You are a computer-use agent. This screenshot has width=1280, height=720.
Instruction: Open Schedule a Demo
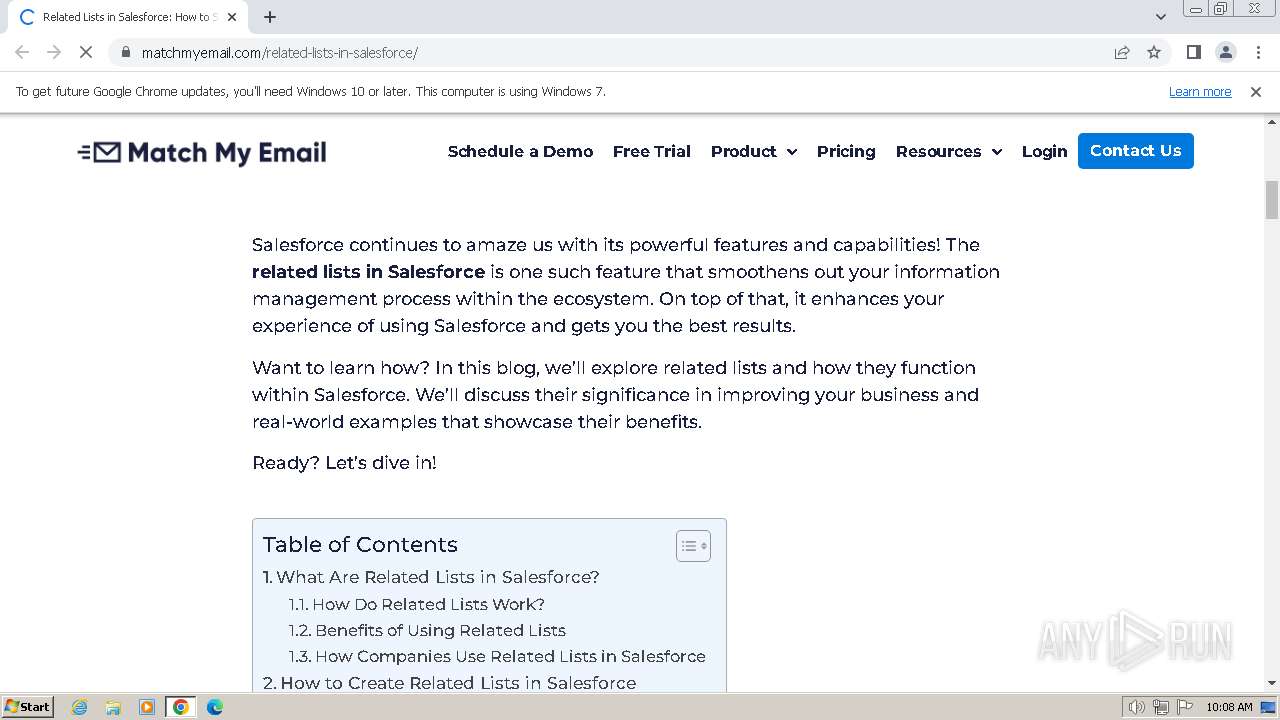pyautogui.click(x=520, y=151)
